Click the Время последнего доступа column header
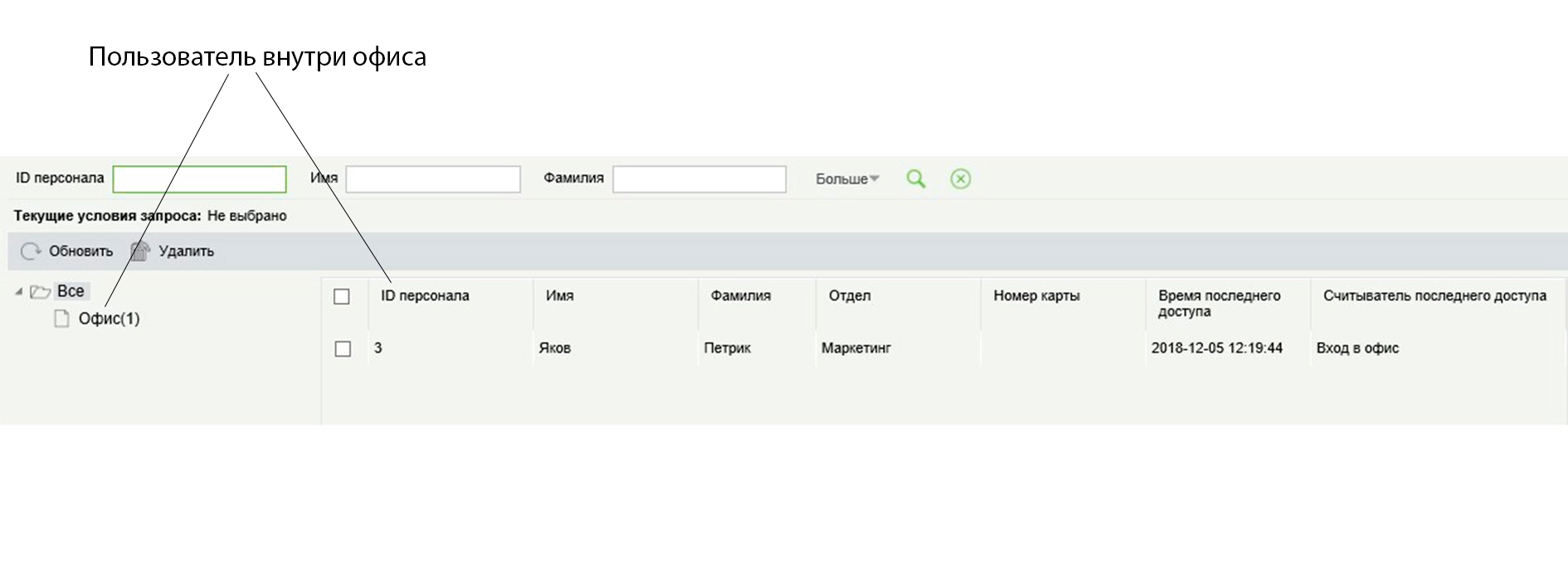 pos(1219,303)
